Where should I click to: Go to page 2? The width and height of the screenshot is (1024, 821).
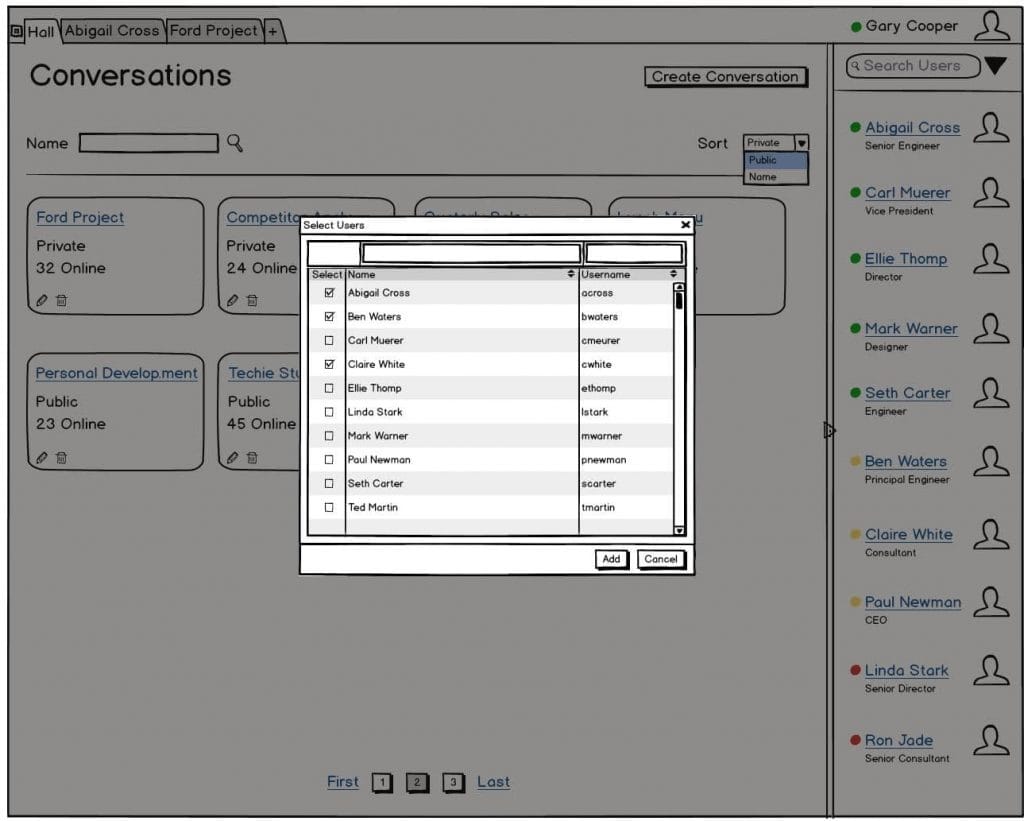tap(417, 782)
